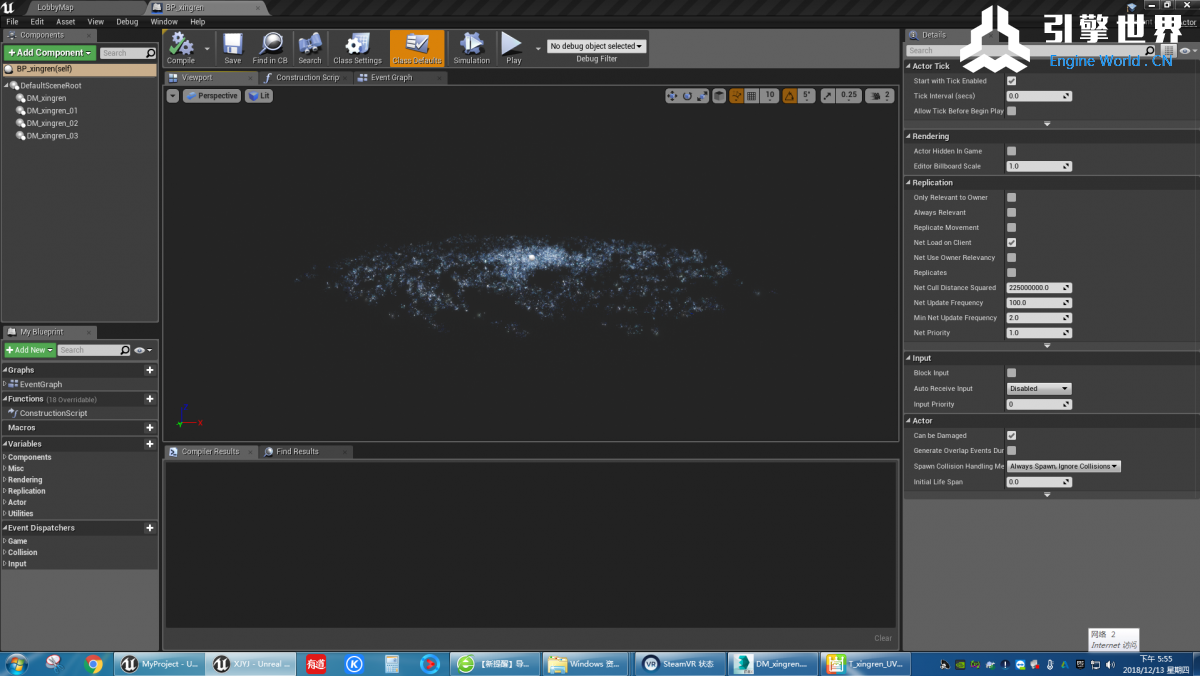Image resolution: width=1200 pixels, height=676 pixels.
Task: Open the Window menu
Action: coord(164,21)
